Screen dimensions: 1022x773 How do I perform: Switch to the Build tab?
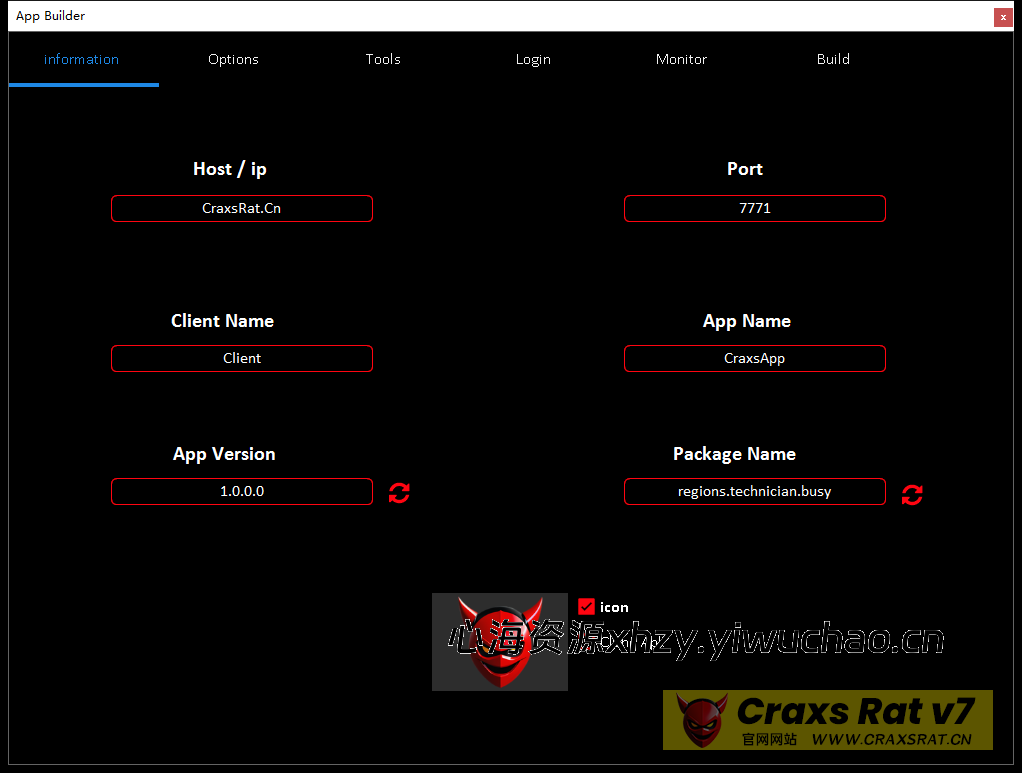click(833, 59)
